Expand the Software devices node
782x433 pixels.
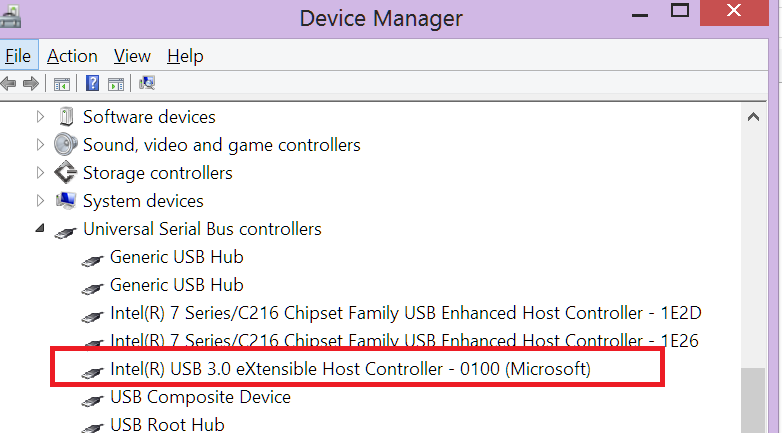coord(40,117)
